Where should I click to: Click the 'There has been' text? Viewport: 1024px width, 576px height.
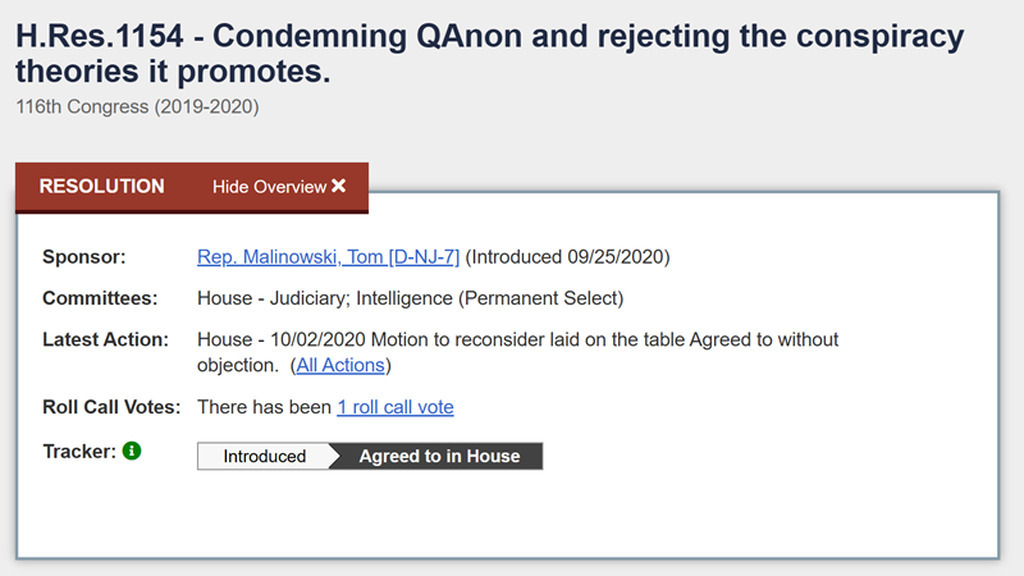coord(264,407)
